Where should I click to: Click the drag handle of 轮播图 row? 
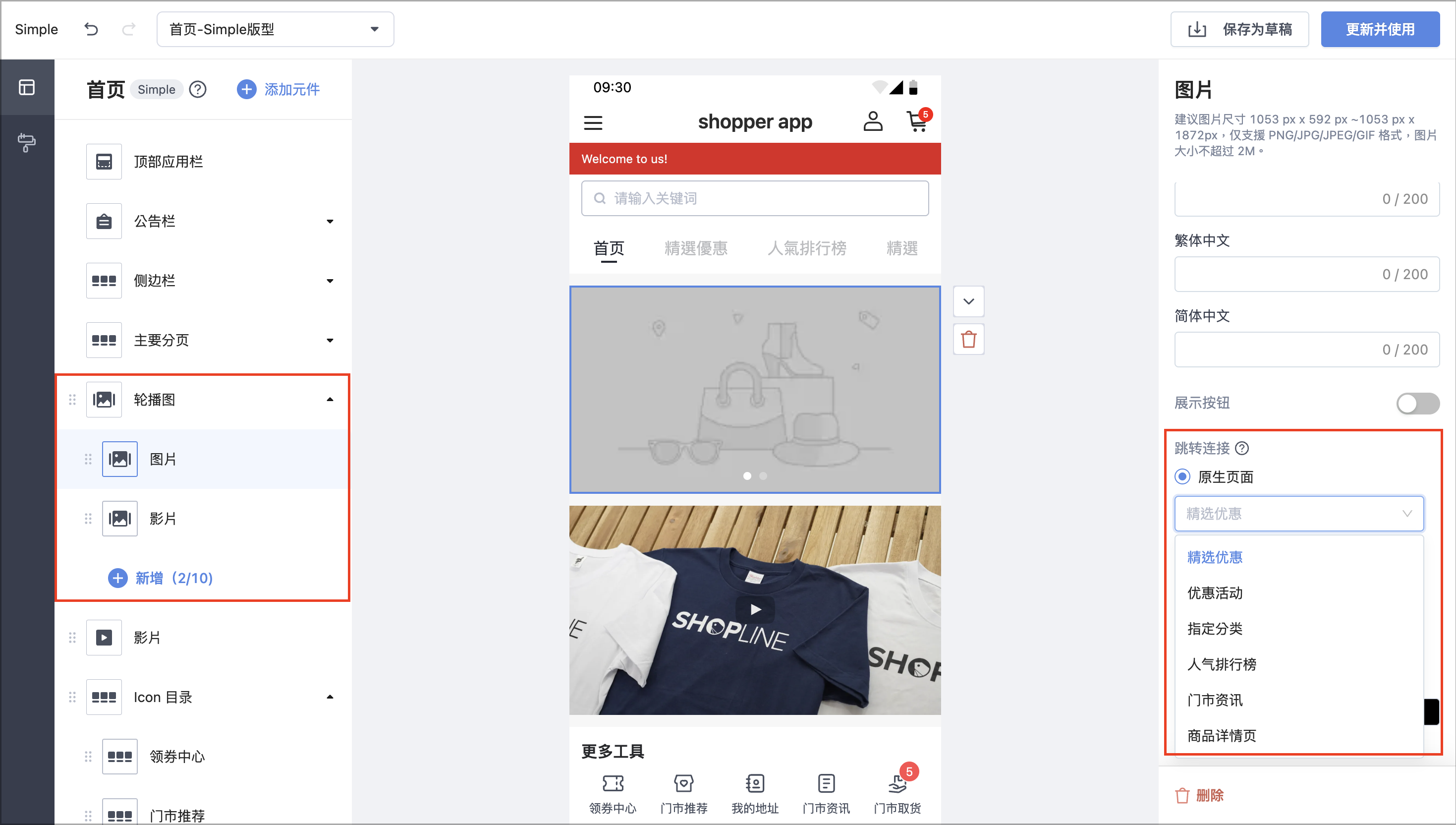(x=72, y=400)
